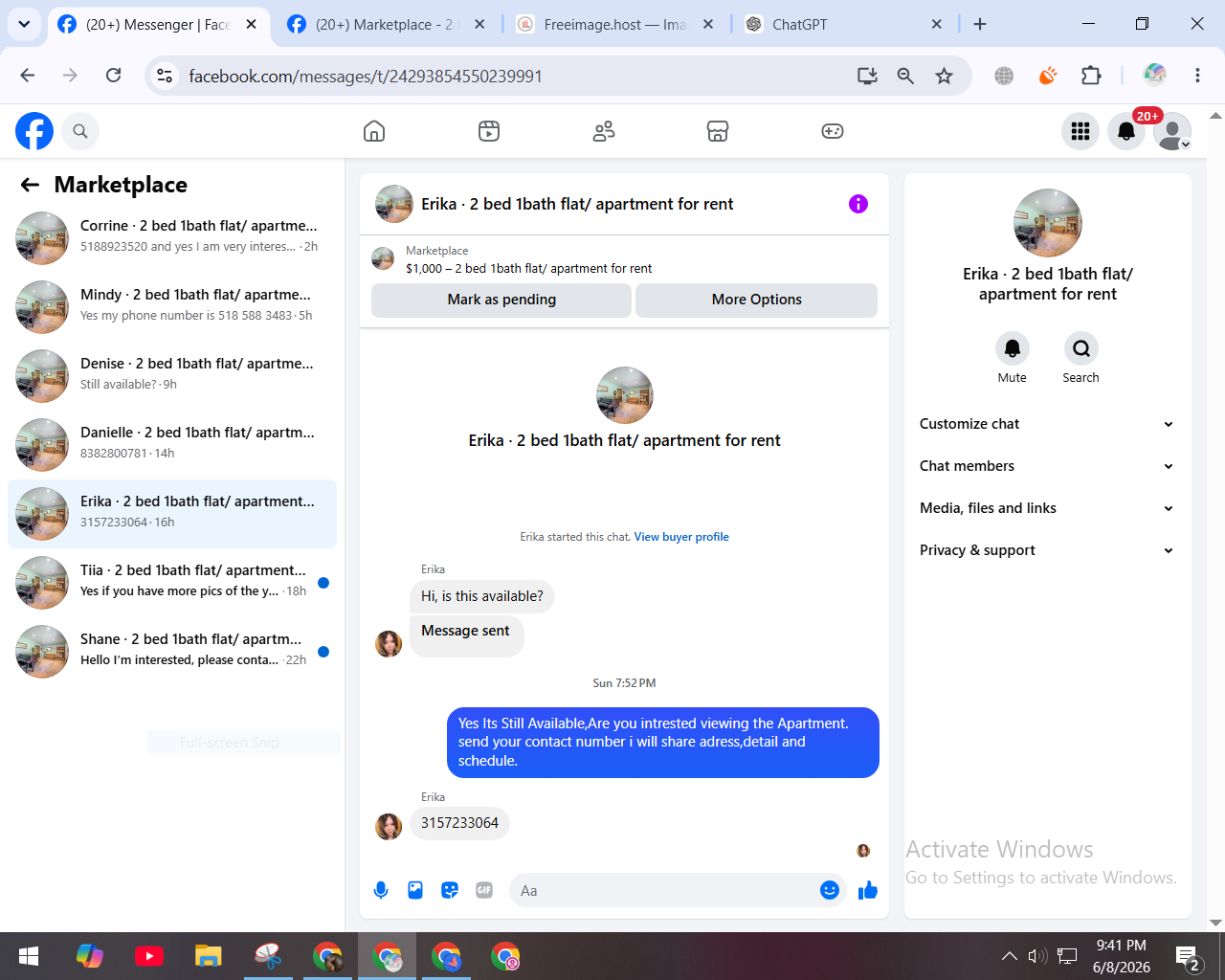The width and height of the screenshot is (1225, 980).
Task: Send a thumbs-up like
Action: [868, 890]
